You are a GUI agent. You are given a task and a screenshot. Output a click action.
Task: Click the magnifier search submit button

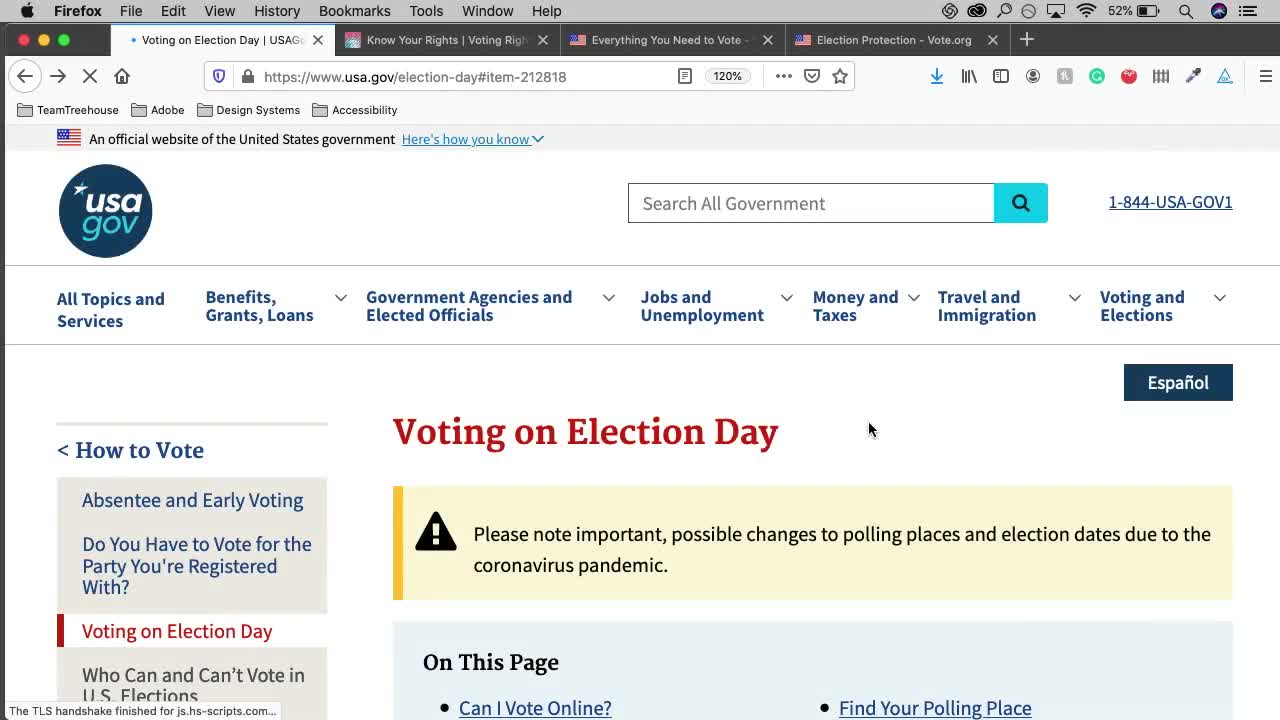coord(1020,203)
